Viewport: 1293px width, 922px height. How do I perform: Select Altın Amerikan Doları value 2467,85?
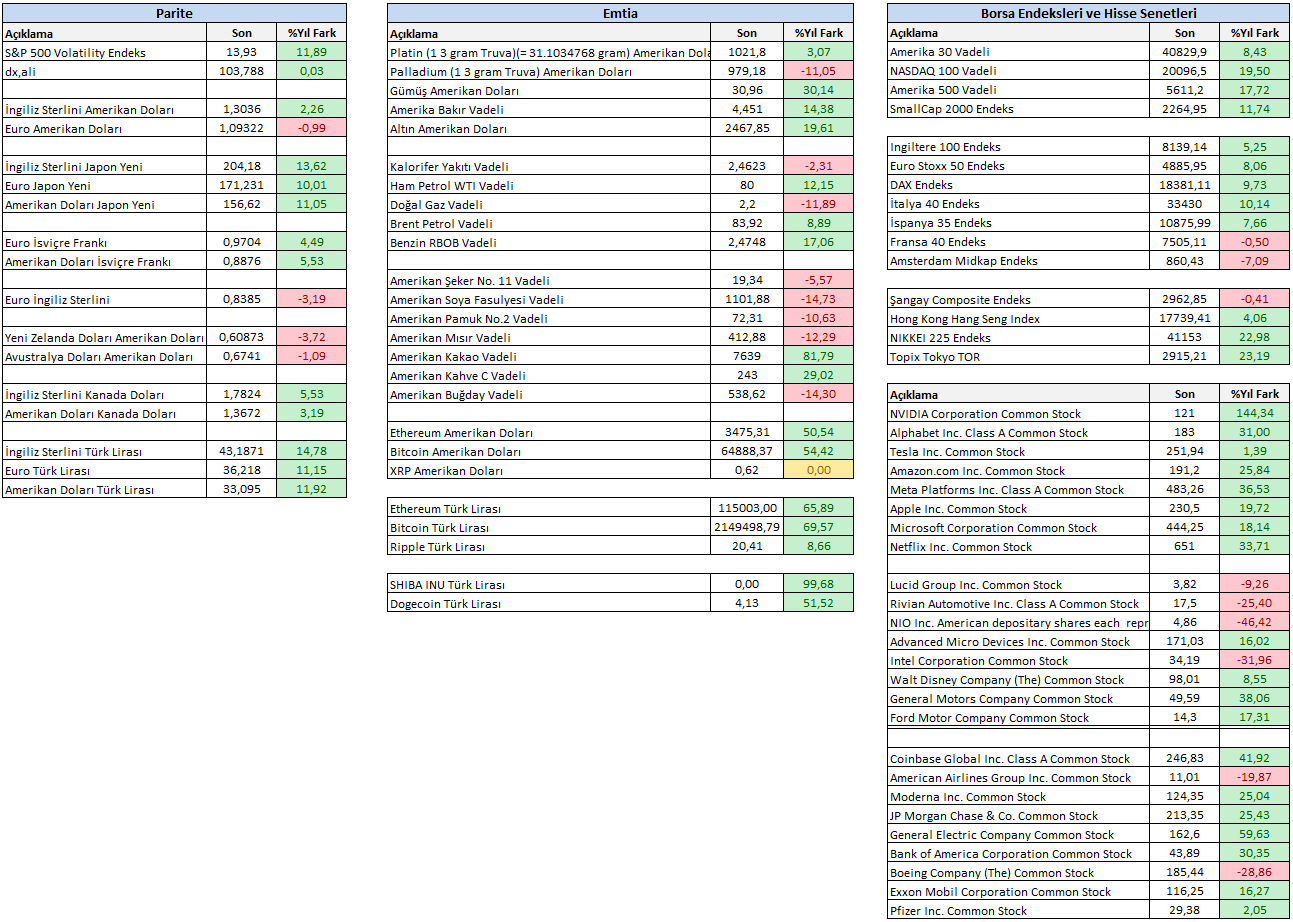(x=747, y=128)
